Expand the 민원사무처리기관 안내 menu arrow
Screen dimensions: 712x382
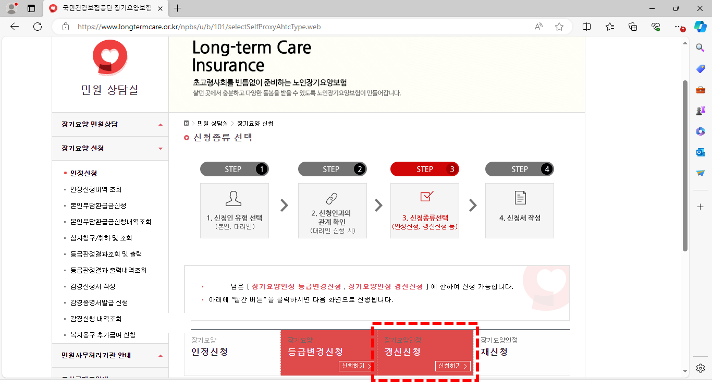coord(160,356)
